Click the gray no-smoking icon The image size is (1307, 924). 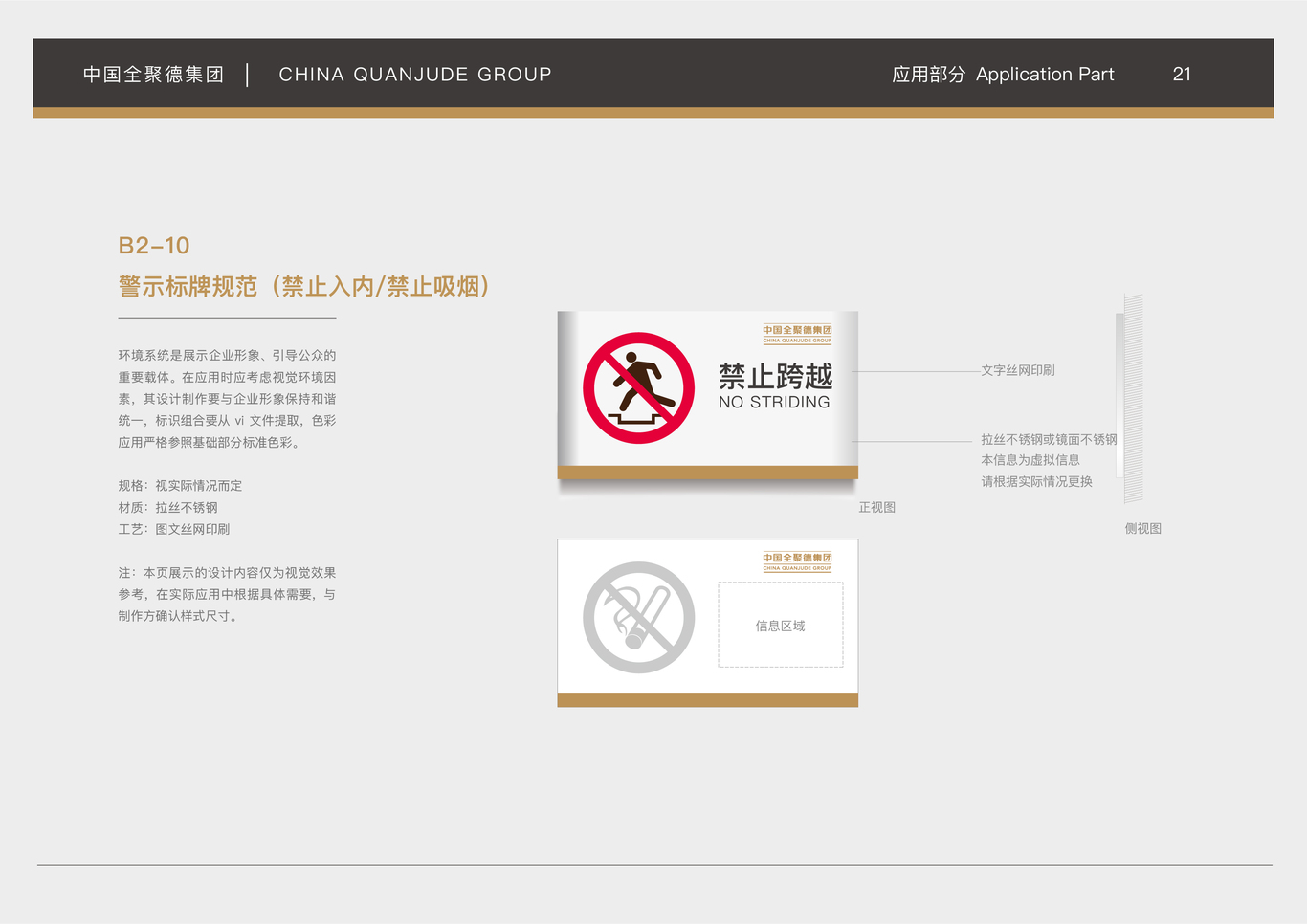pos(639,617)
